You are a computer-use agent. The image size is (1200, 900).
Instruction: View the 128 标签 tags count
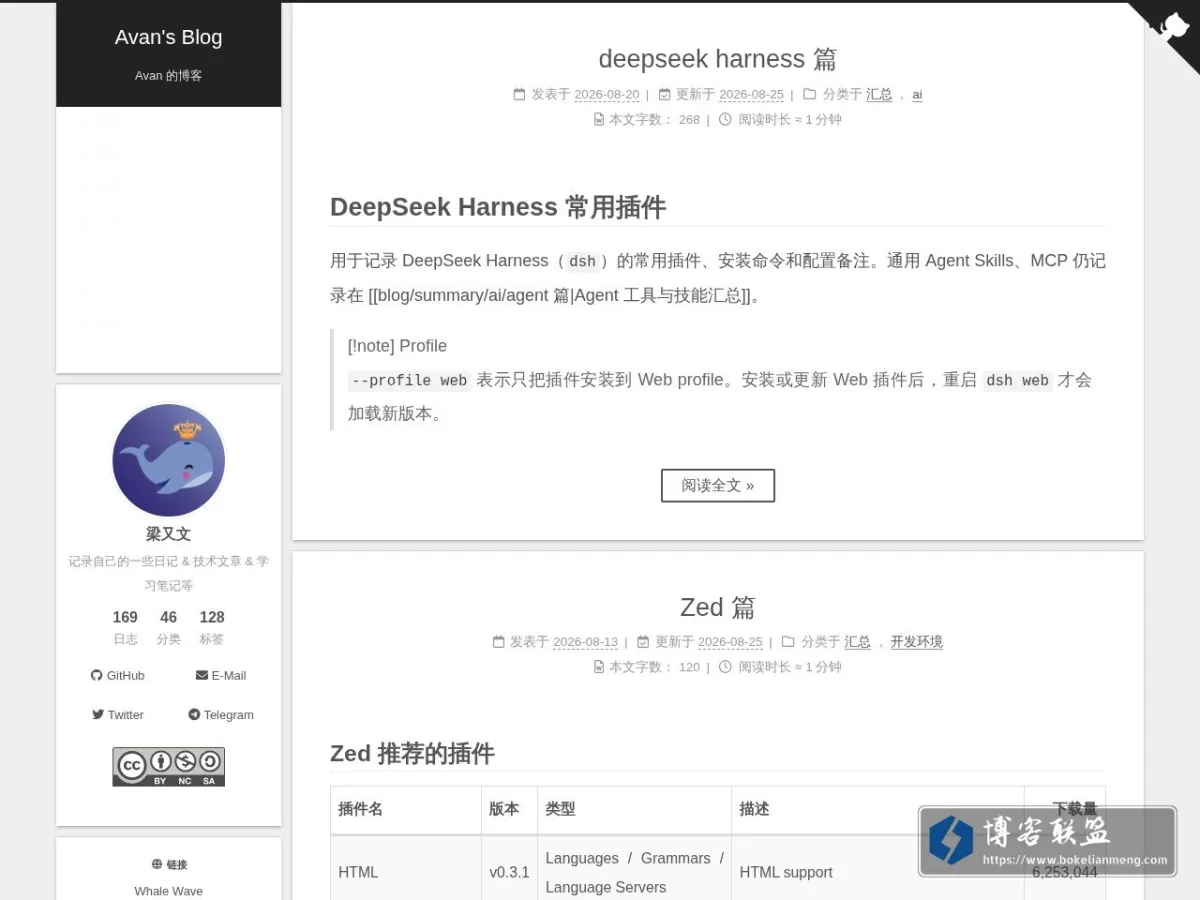tap(212, 627)
